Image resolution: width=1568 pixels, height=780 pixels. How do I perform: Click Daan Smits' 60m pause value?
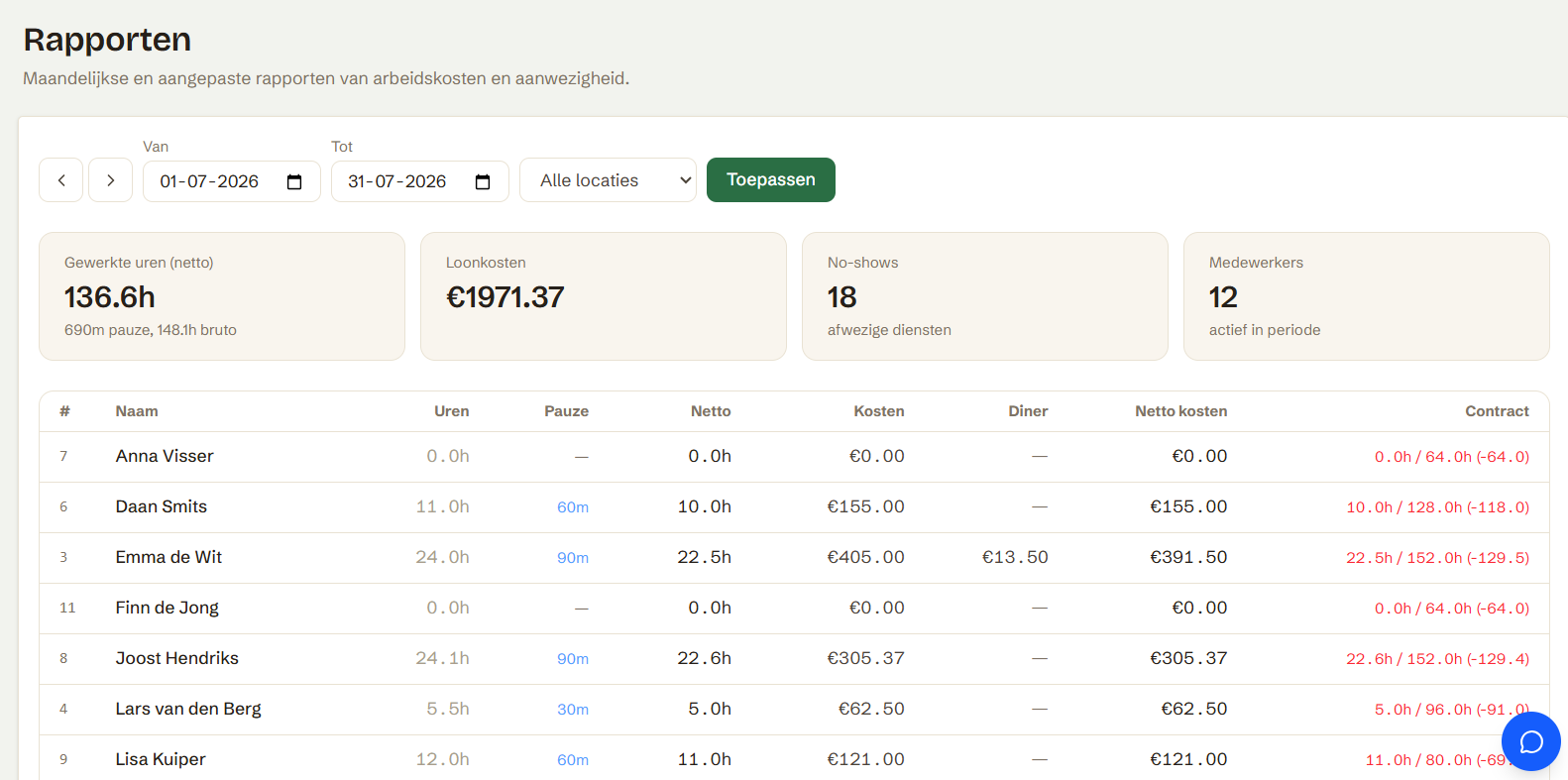573,507
